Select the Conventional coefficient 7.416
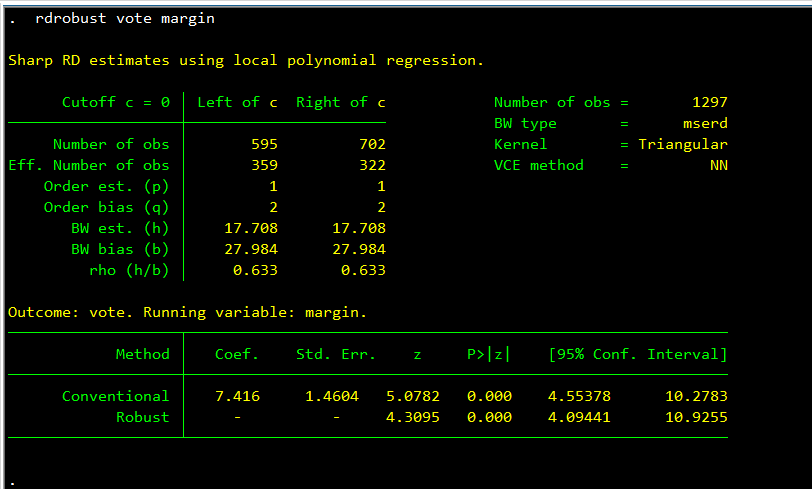812x489 pixels. tap(237, 396)
